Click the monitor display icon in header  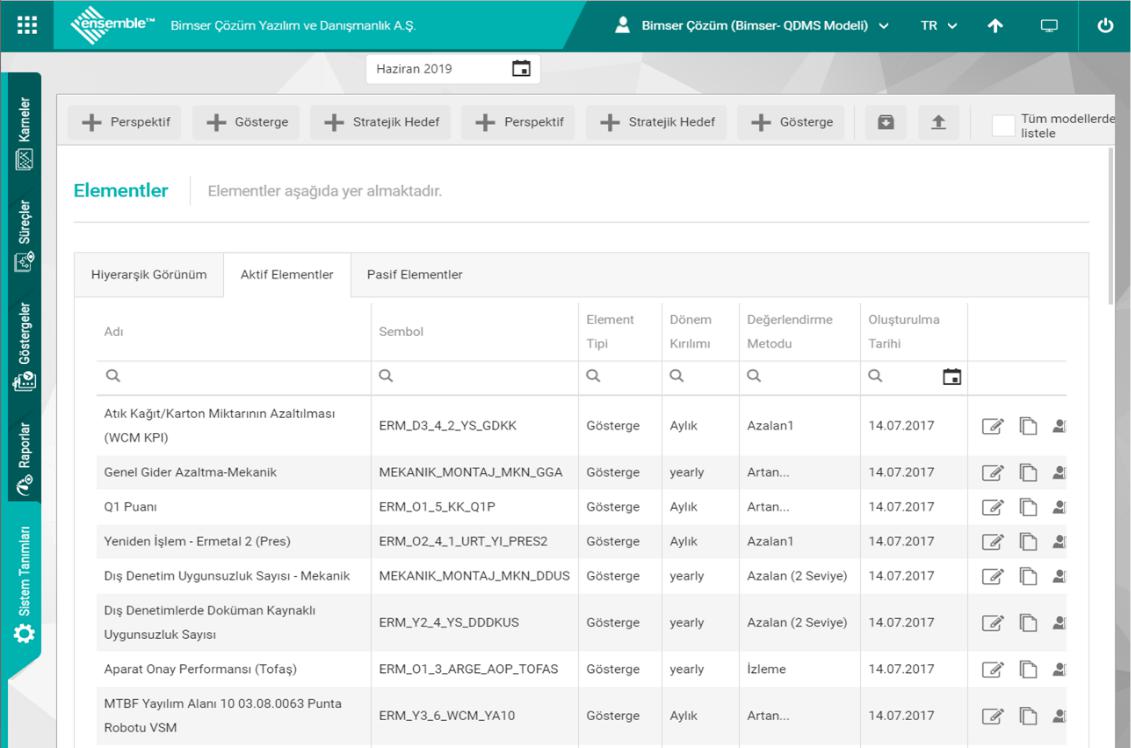pos(1049,26)
